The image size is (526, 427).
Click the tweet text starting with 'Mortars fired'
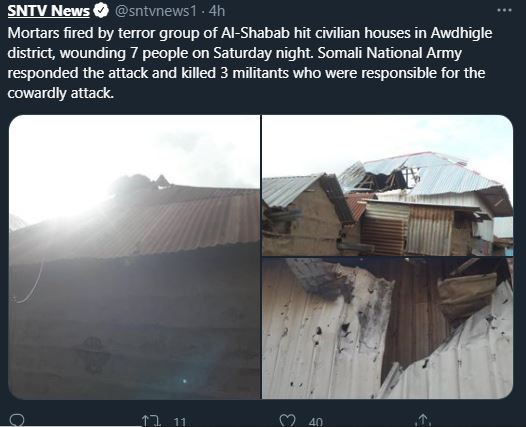click(250, 63)
